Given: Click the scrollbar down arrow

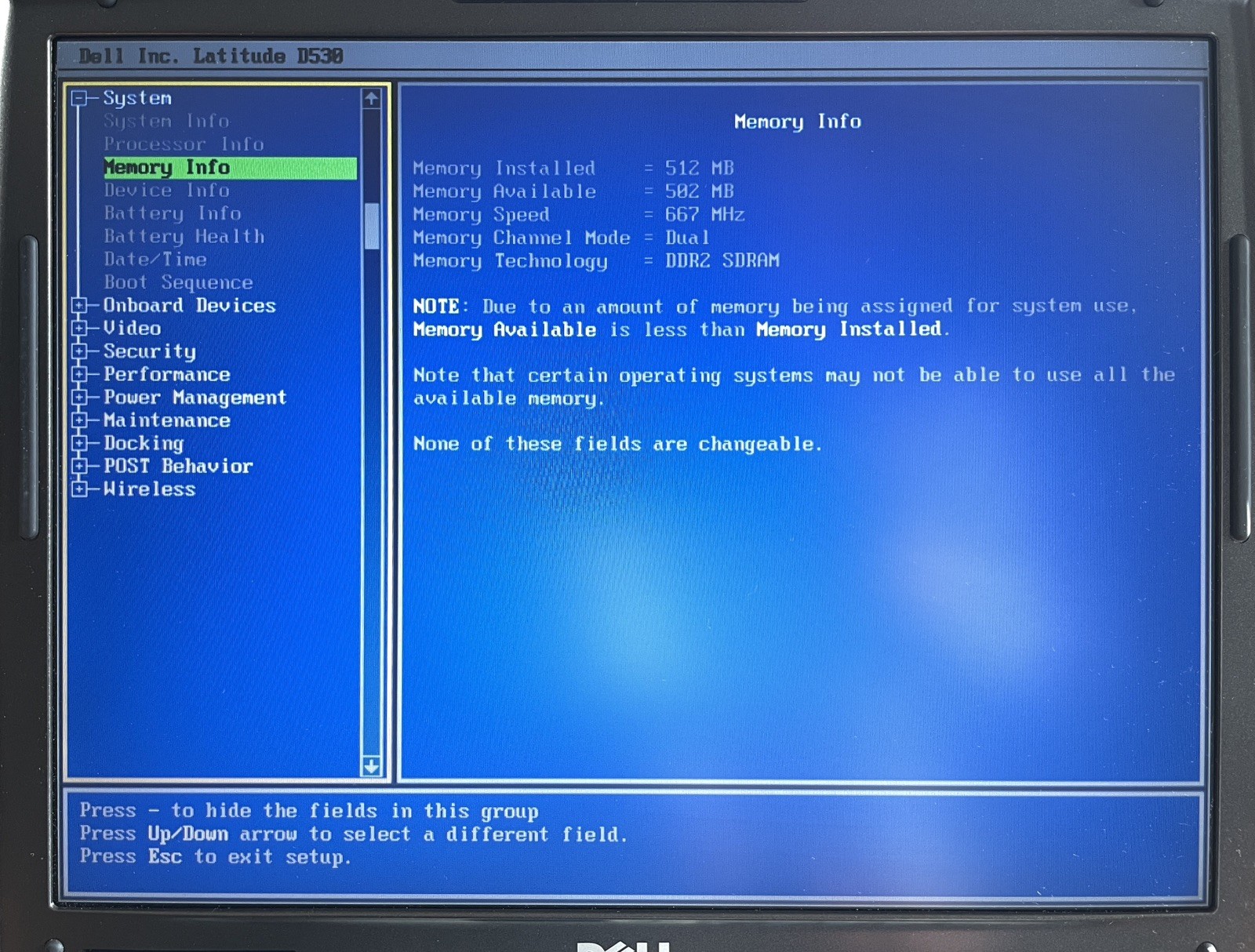Looking at the screenshot, I should [x=372, y=766].
